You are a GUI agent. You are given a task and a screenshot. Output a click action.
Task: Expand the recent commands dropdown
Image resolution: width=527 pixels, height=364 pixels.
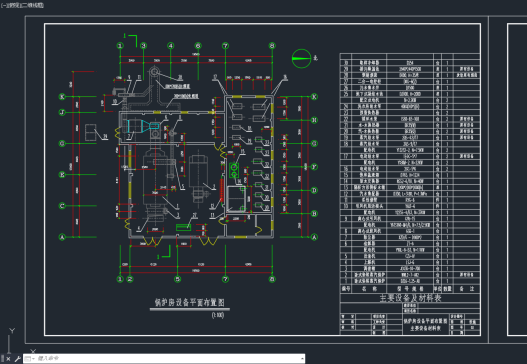(x=29, y=359)
